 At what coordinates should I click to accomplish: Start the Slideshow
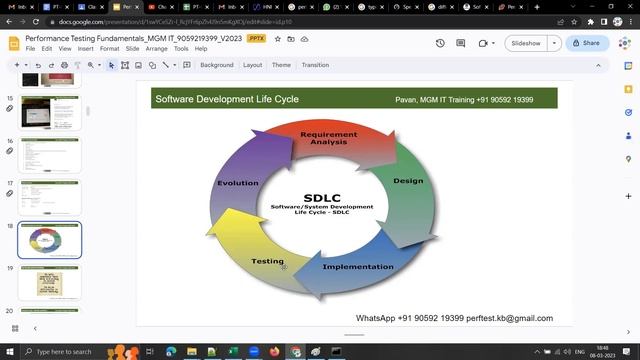[x=526, y=43]
